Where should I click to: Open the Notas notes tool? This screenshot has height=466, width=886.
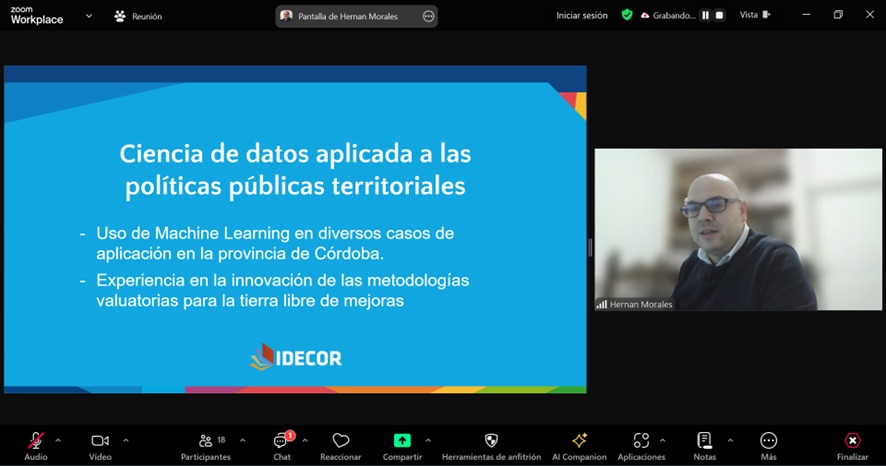point(705,445)
